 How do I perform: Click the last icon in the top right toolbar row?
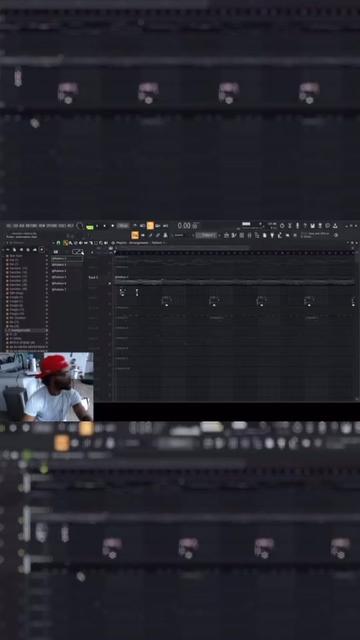click(x=335, y=226)
